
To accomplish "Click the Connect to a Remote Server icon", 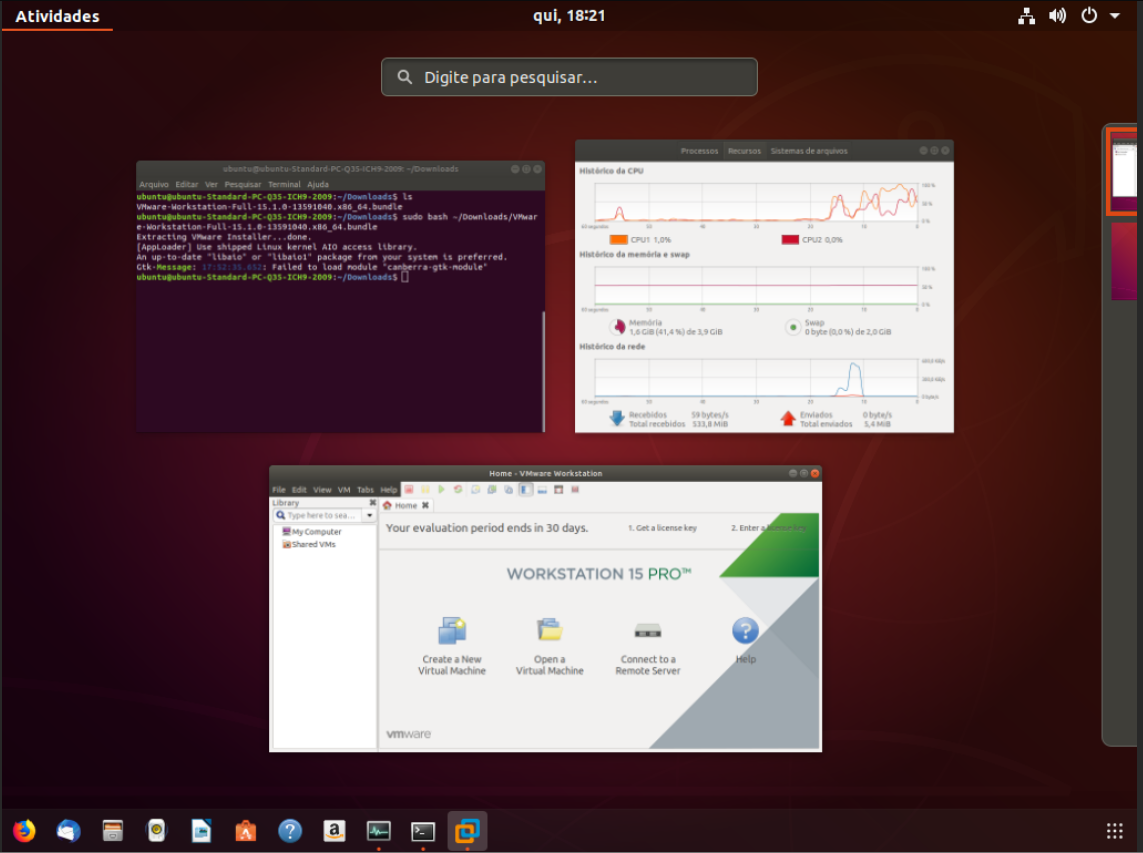I will (647, 631).
